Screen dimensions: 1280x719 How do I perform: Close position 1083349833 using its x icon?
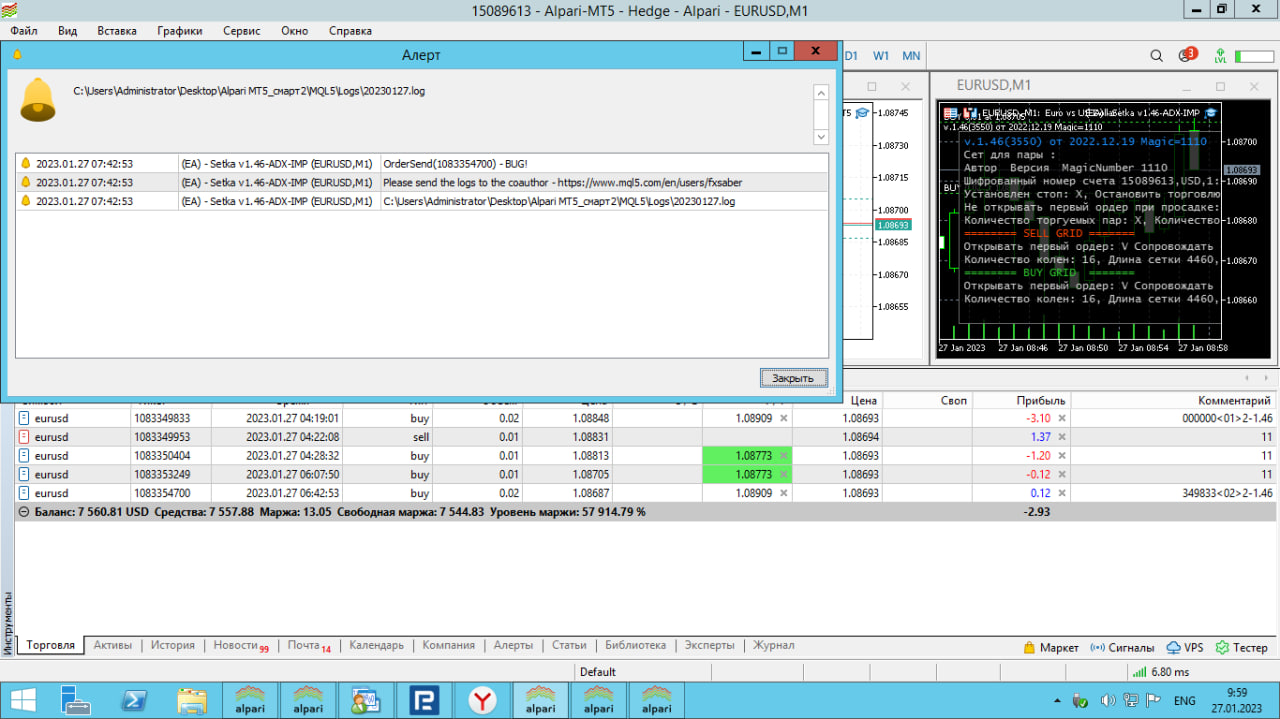(1062, 418)
